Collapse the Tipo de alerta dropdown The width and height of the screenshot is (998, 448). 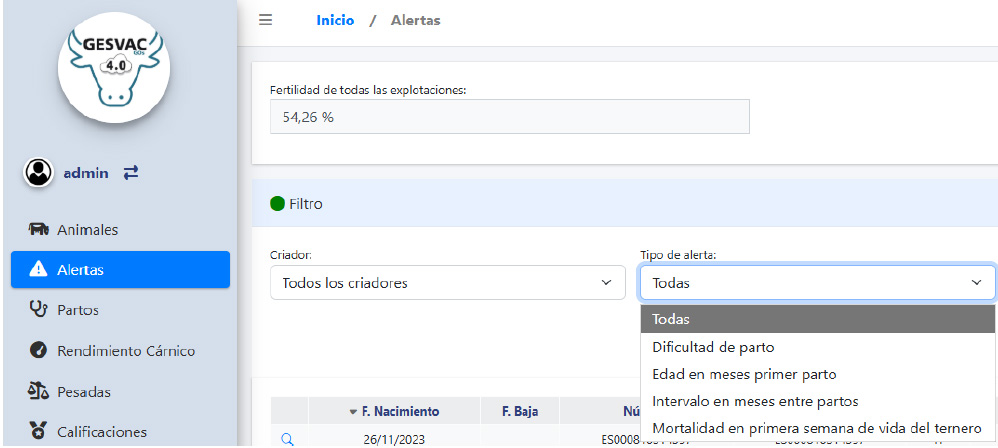817,283
